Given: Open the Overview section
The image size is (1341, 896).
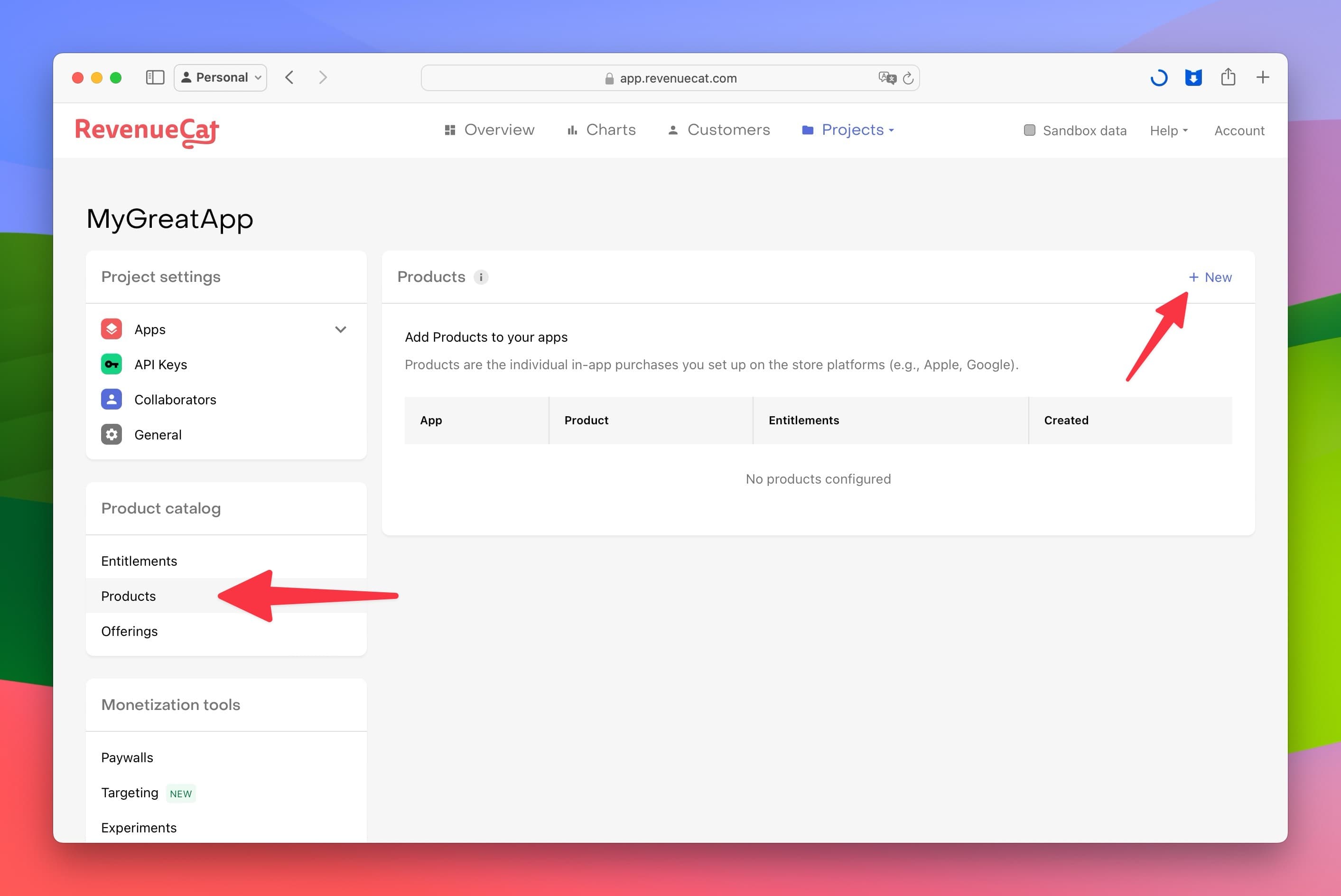Looking at the screenshot, I should coord(490,129).
